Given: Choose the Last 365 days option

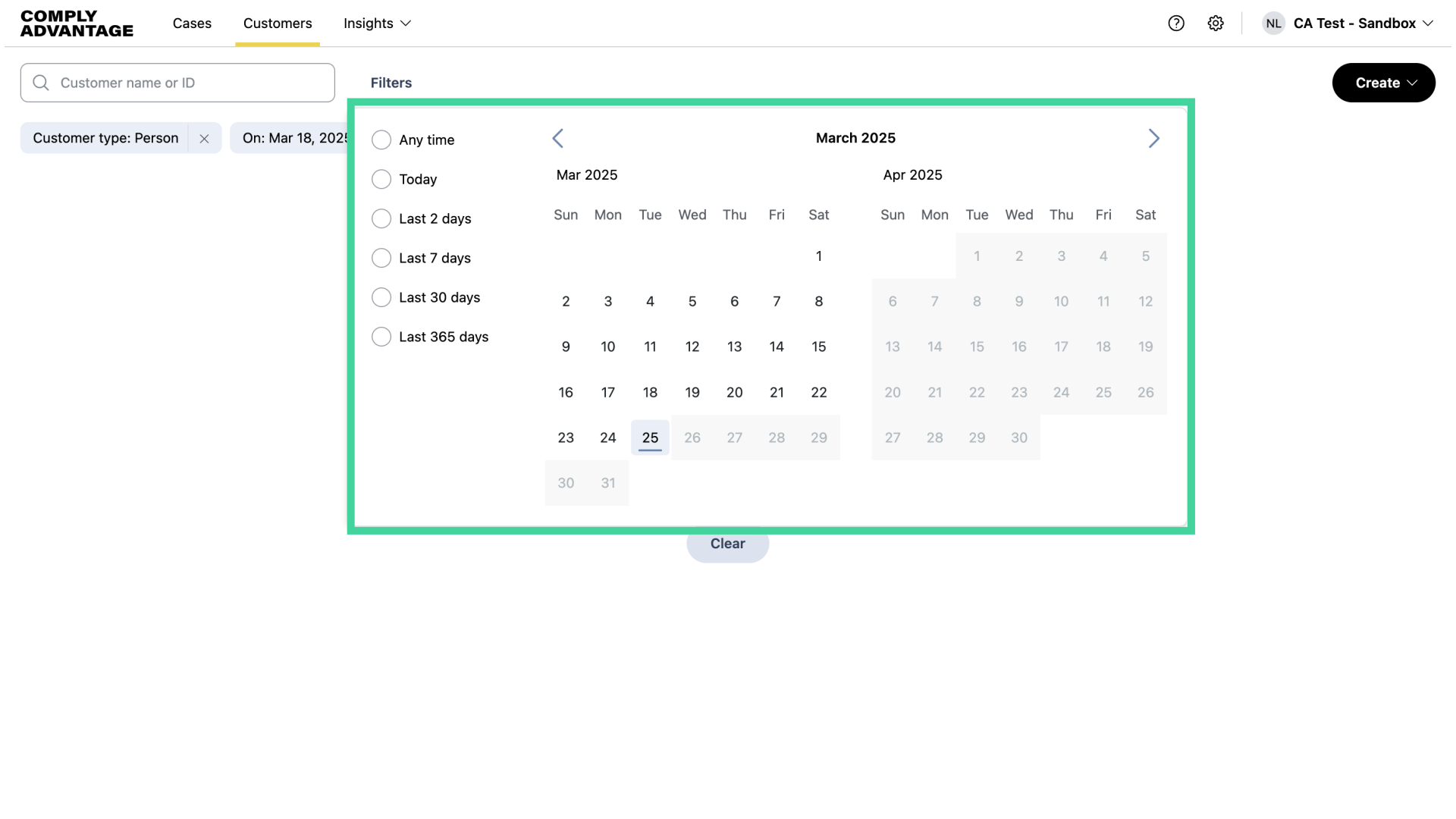Looking at the screenshot, I should tap(381, 337).
